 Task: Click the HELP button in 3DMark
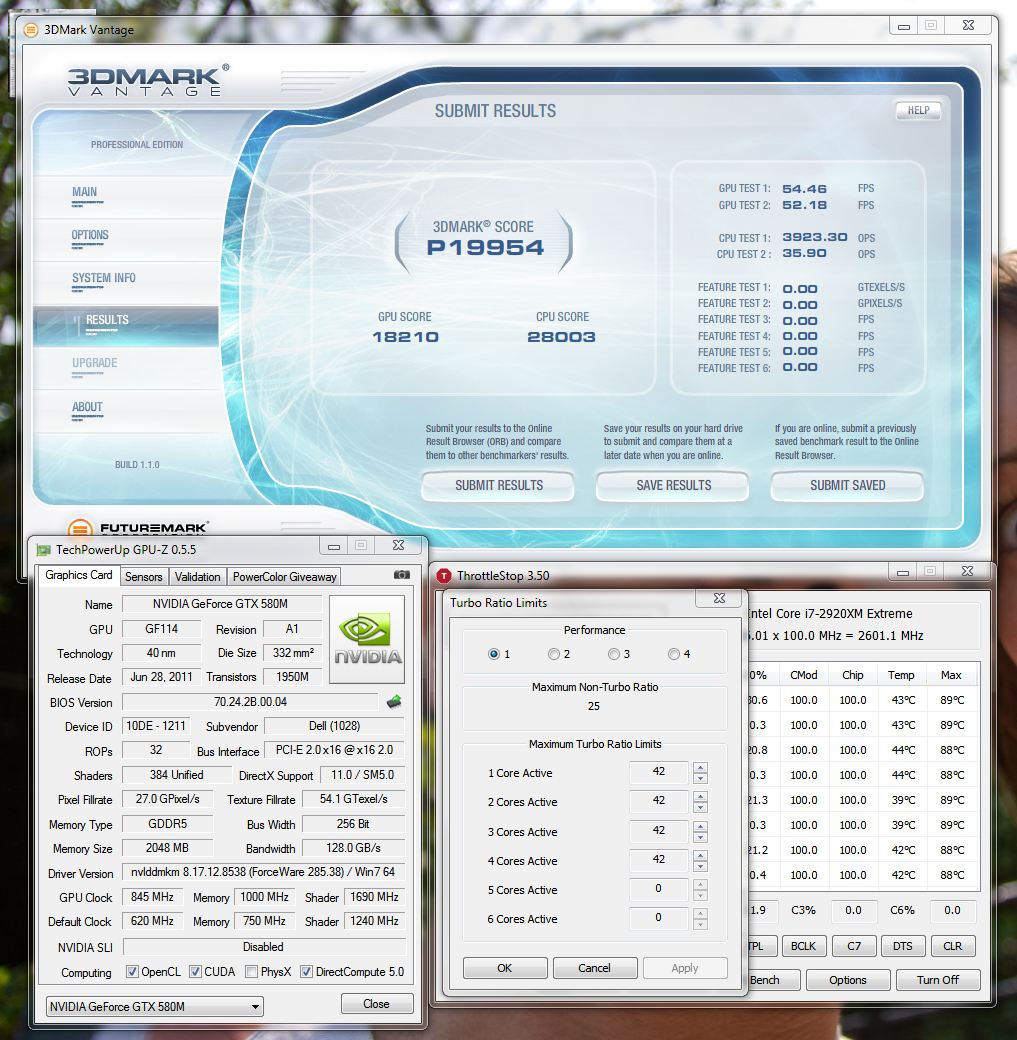[x=918, y=110]
